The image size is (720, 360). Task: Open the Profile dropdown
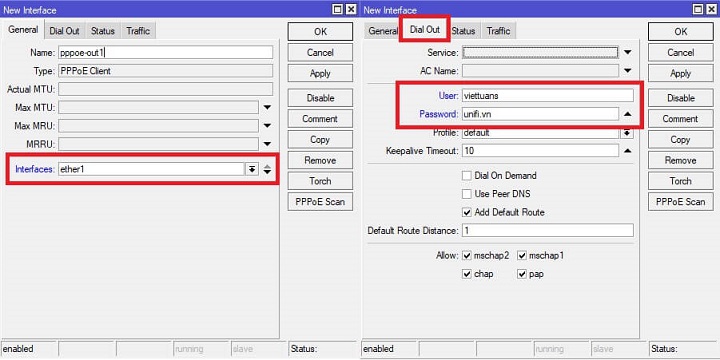[x=627, y=133]
